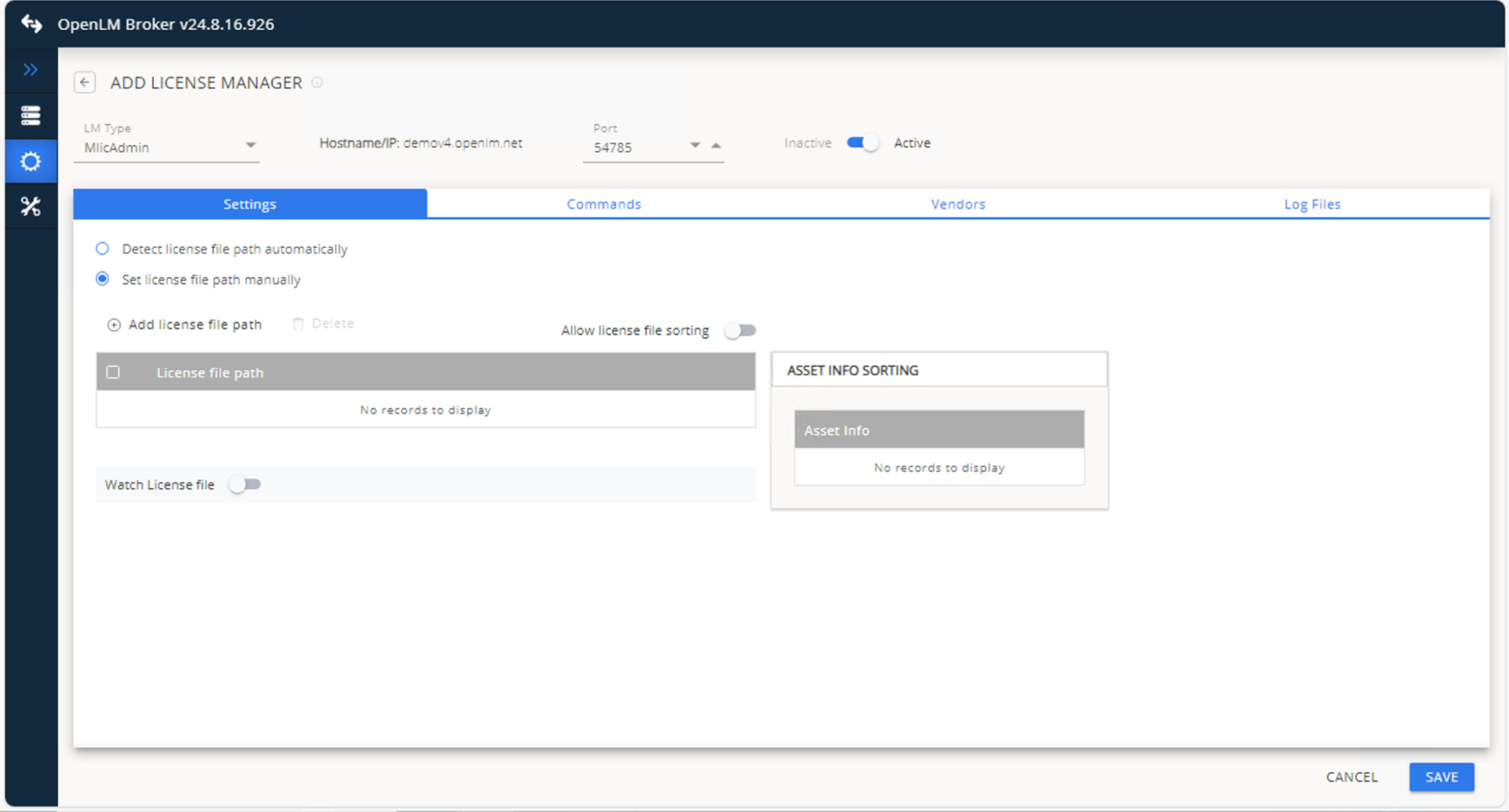Toggle the Inactive/Active switch
The height and width of the screenshot is (812, 1509).
coord(861,142)
